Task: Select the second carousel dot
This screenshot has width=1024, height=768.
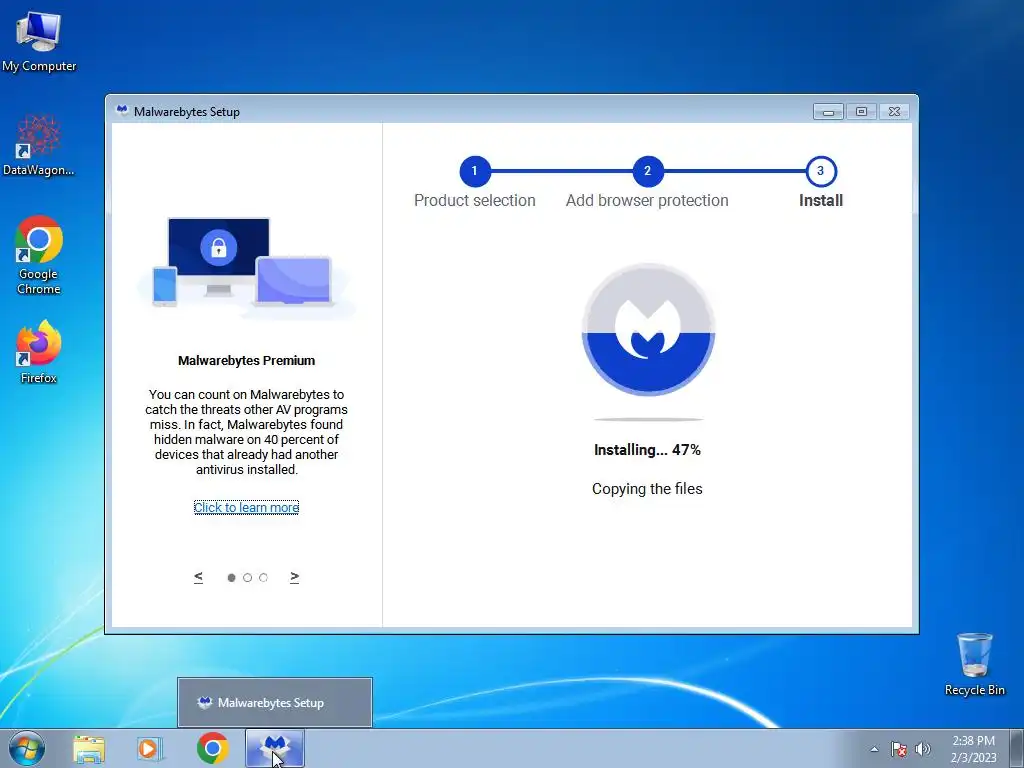Action: (248, 578)
